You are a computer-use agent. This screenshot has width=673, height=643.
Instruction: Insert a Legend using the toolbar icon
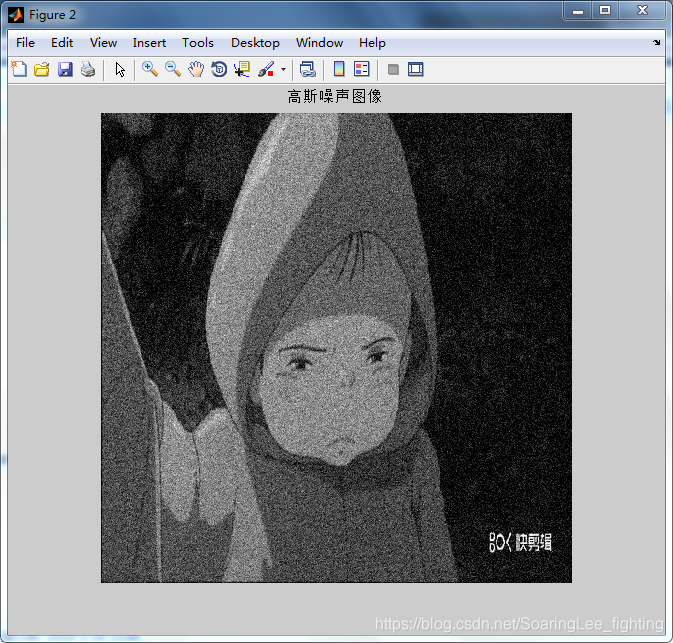coord(362,69)
